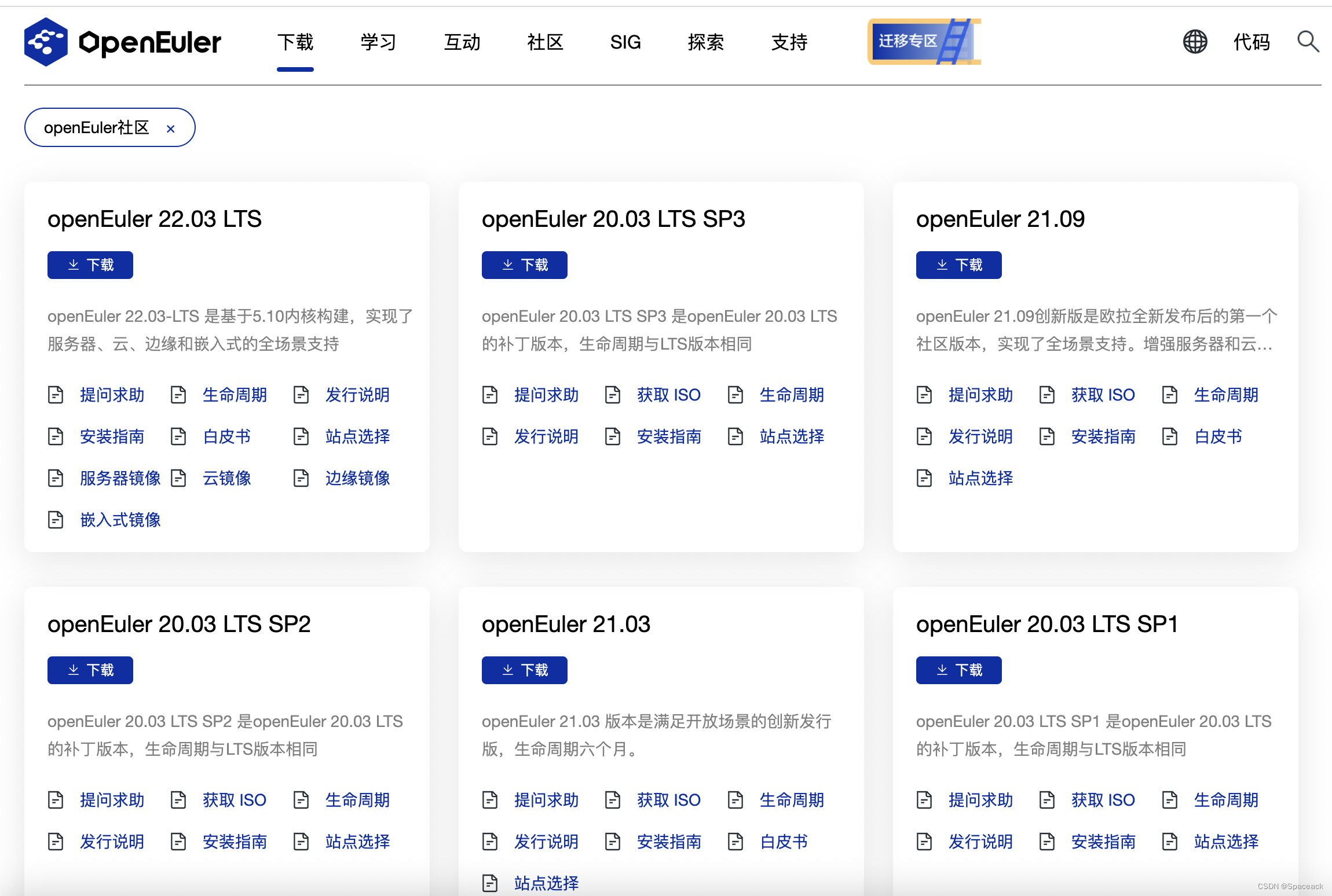Download openEuler 20.03 LTS SP3
This screenshot has width=1332, height=896.
click(x=525, y=265)
